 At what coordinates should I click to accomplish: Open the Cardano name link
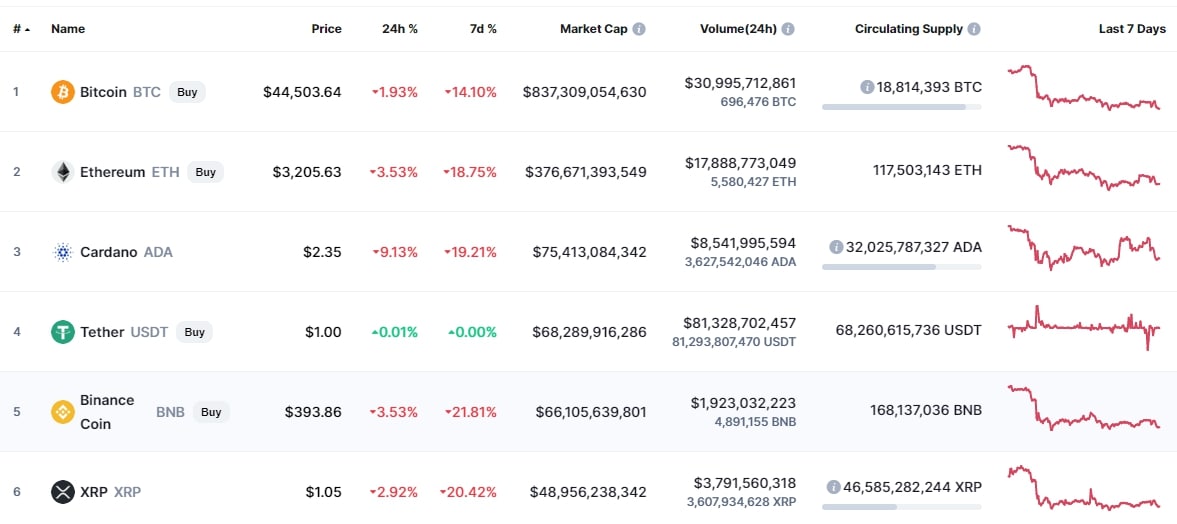(x=109, y=252)
